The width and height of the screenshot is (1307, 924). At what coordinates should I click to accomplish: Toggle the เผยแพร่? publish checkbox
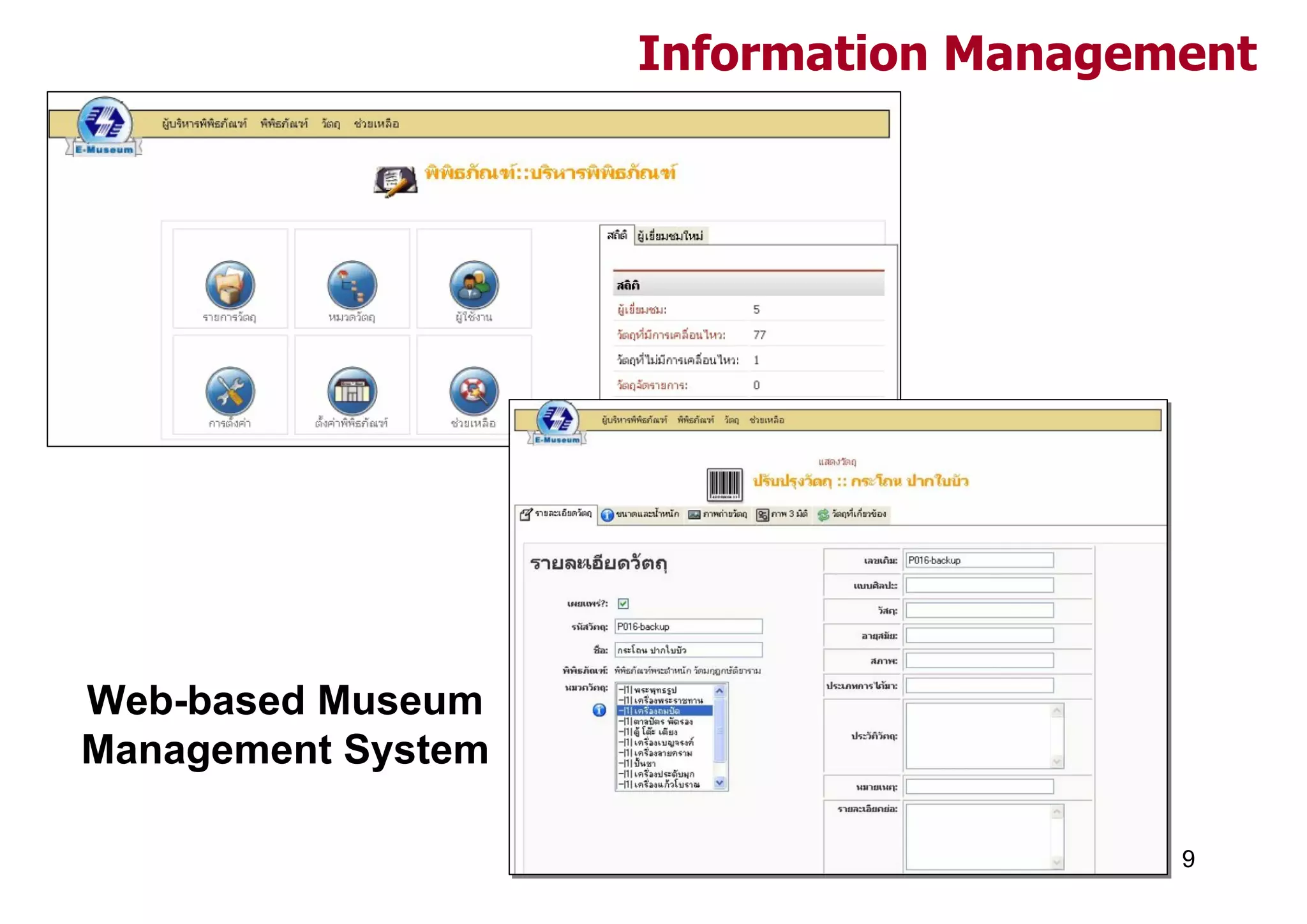click(624, 603)
